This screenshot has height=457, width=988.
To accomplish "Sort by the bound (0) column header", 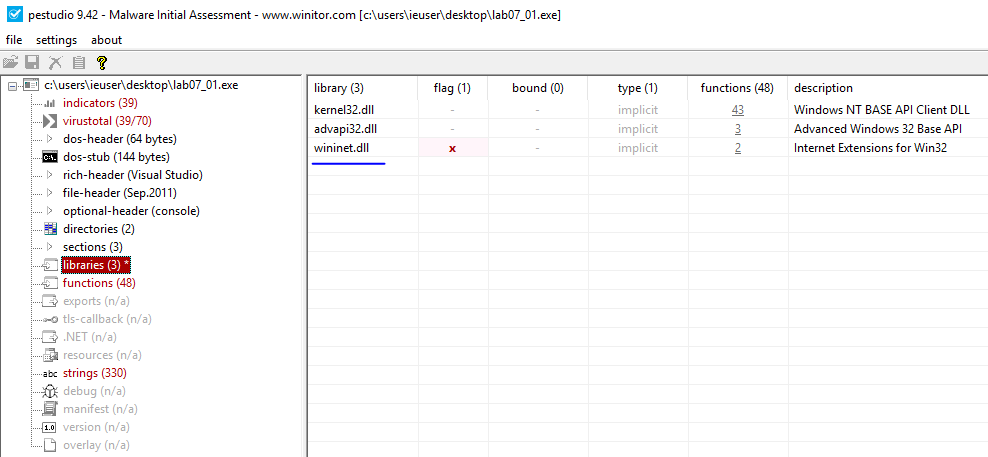I will tap(537, 88).
